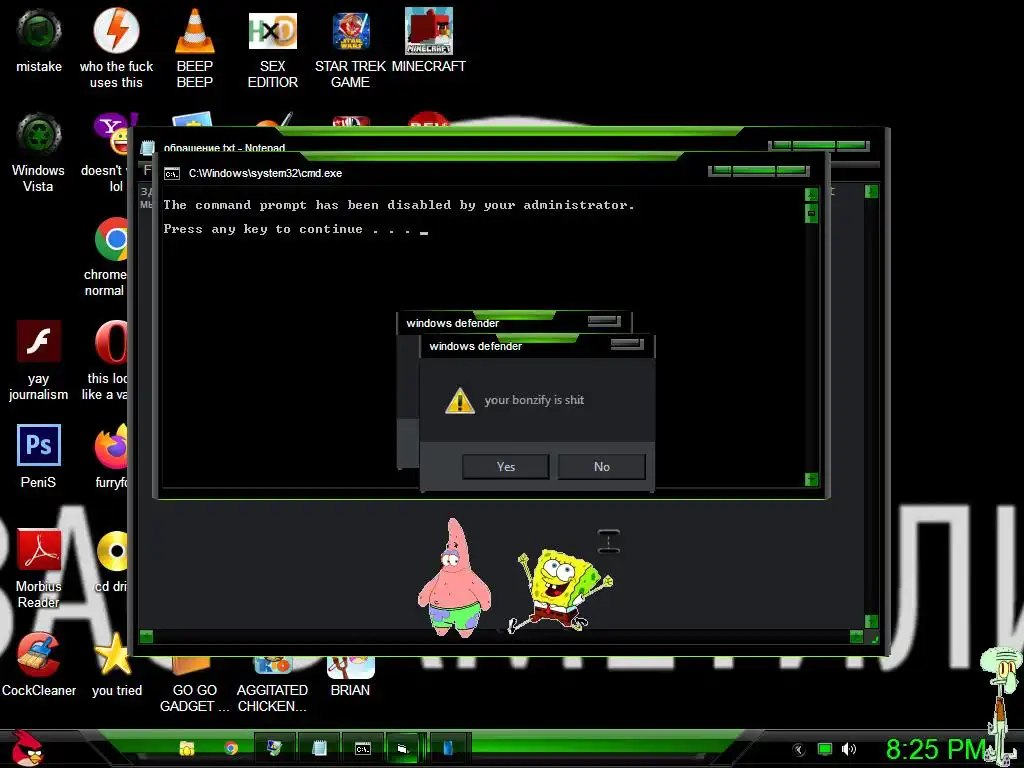Switch to the cmd.exe taskbar button

[363, 748]
